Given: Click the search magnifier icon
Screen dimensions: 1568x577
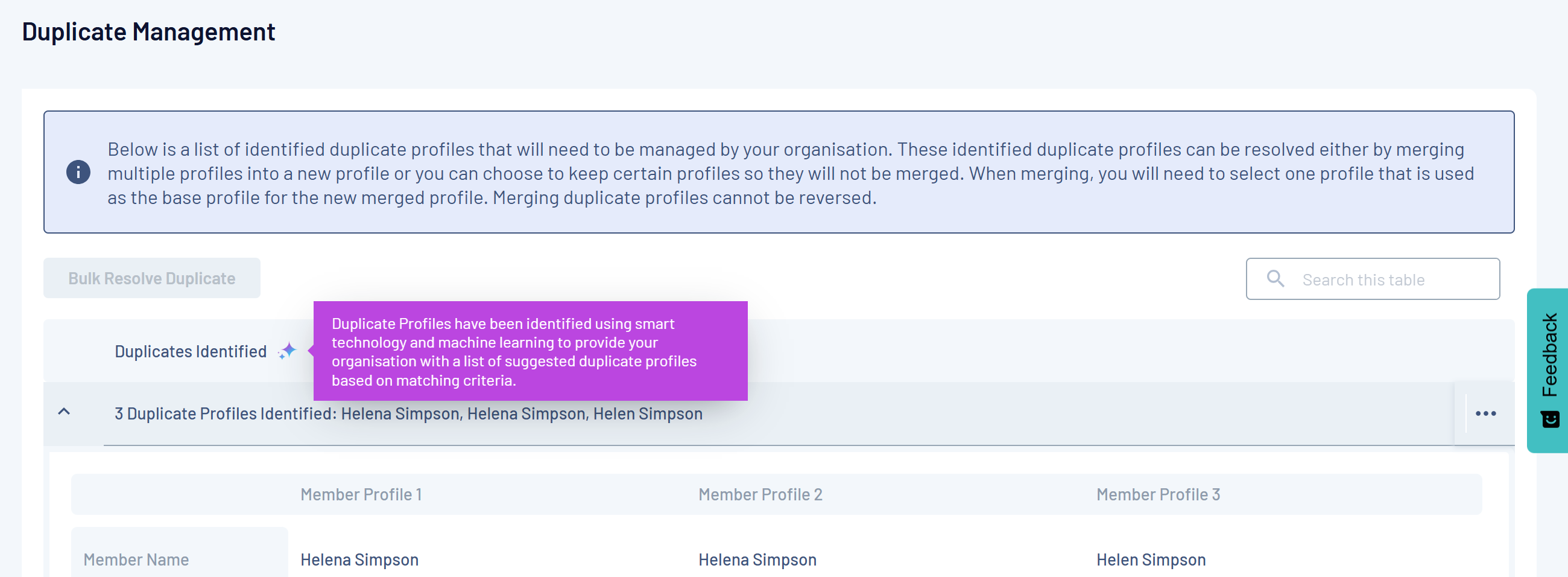Looking at the screenshot, I should pyautogui.click(x=1276, y=278).
